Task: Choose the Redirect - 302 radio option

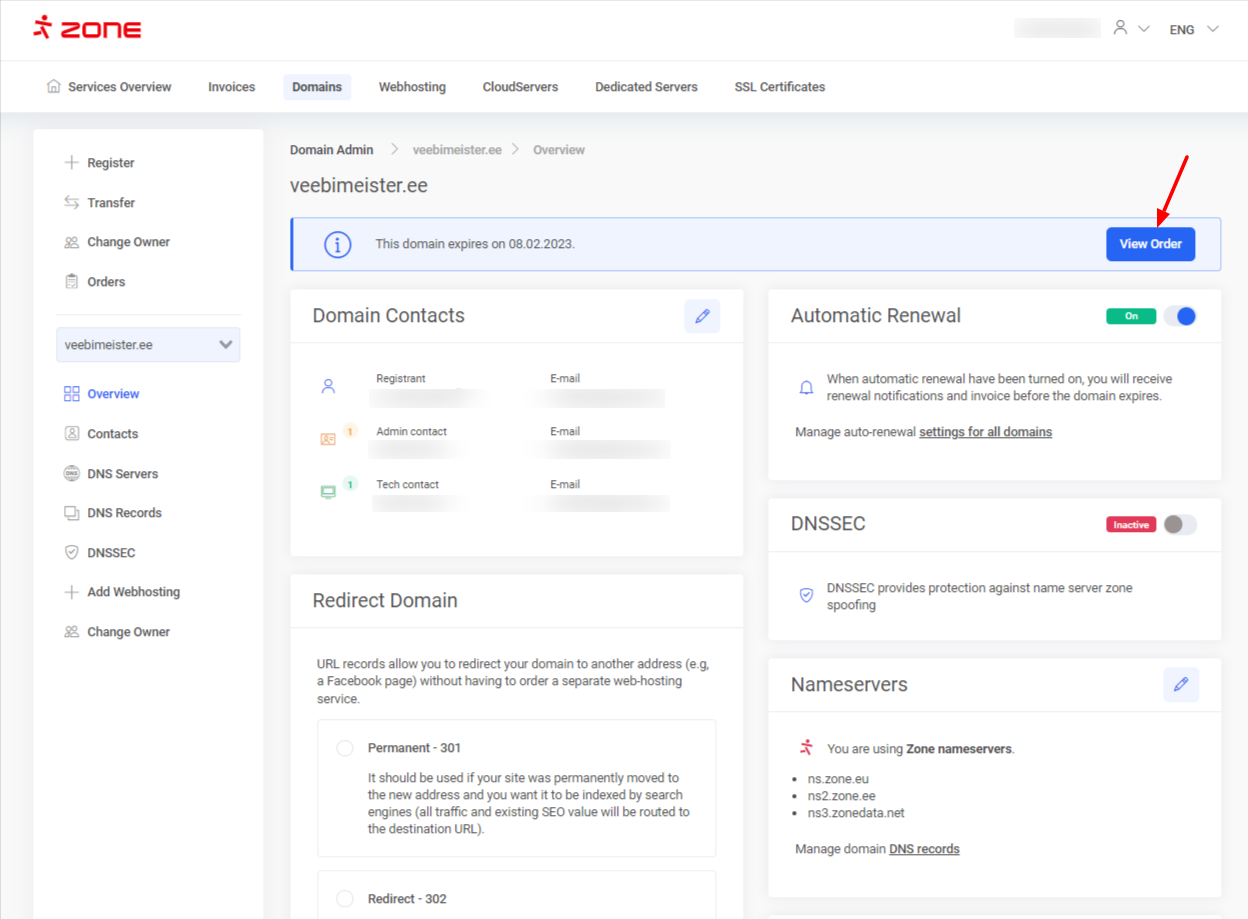Action: point(345,899)
